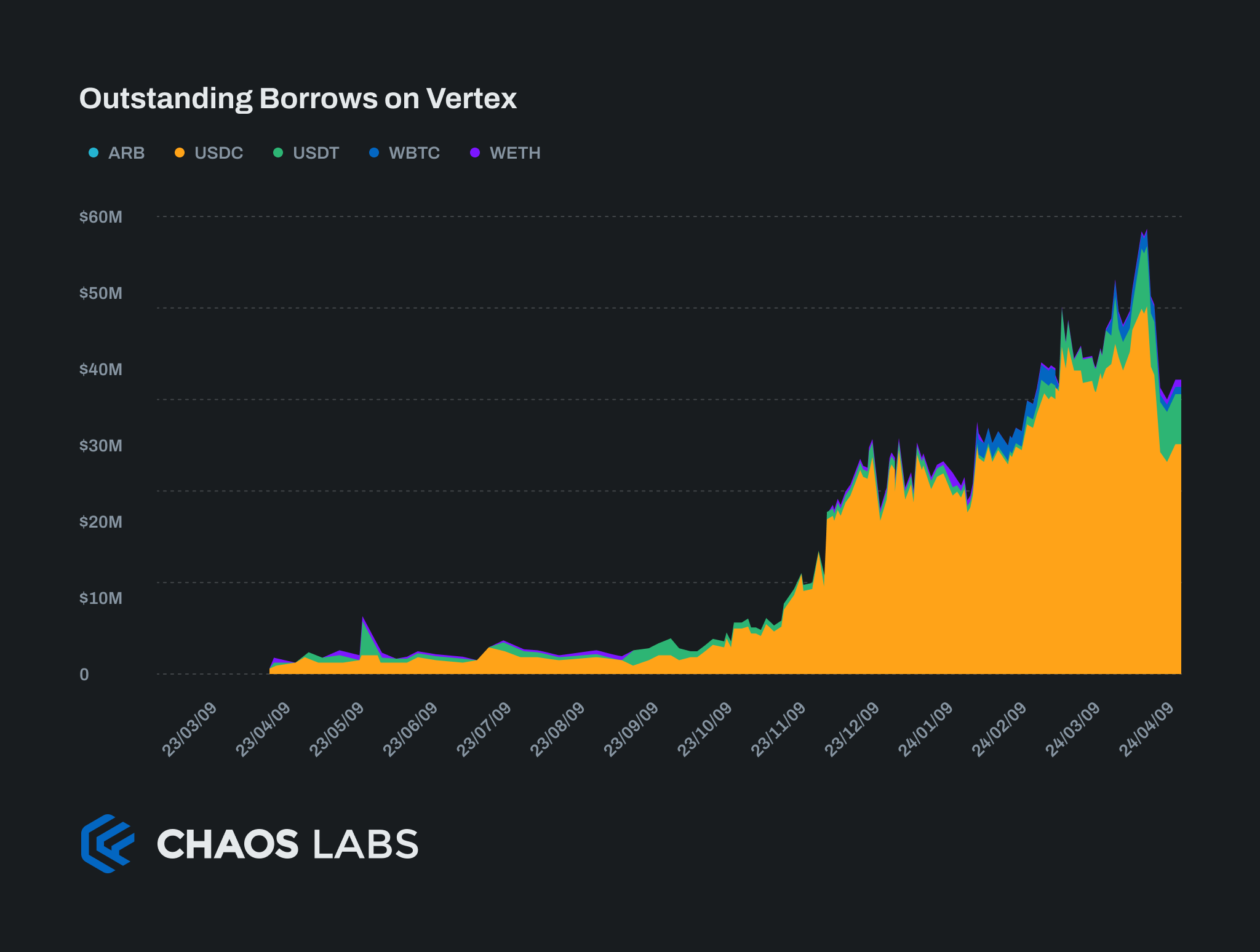
Task: Click the 24/04/09 x-axis date label
Action: point(1146,729)
